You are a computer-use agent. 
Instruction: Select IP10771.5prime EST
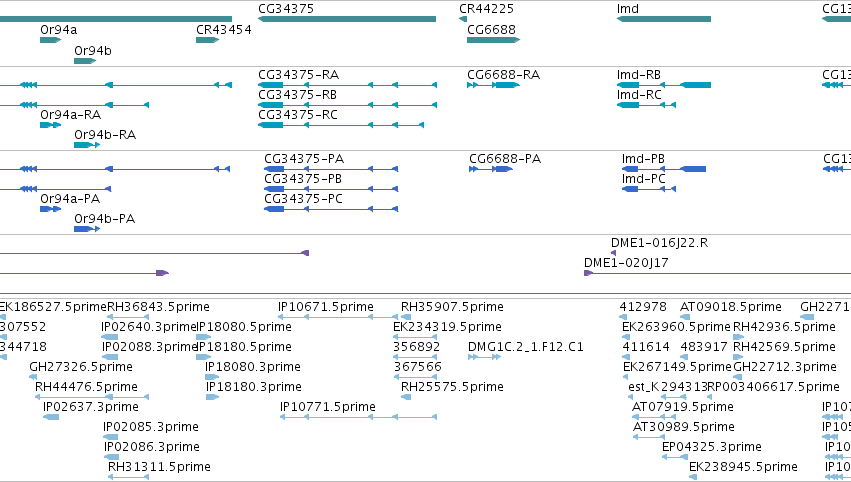click(x=359, y=417)
